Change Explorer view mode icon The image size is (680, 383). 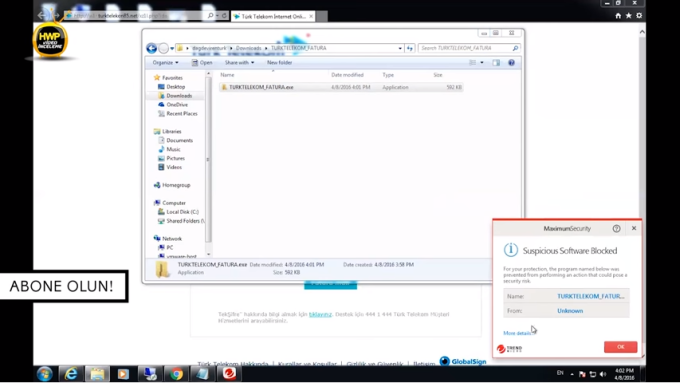coord(473,63)
